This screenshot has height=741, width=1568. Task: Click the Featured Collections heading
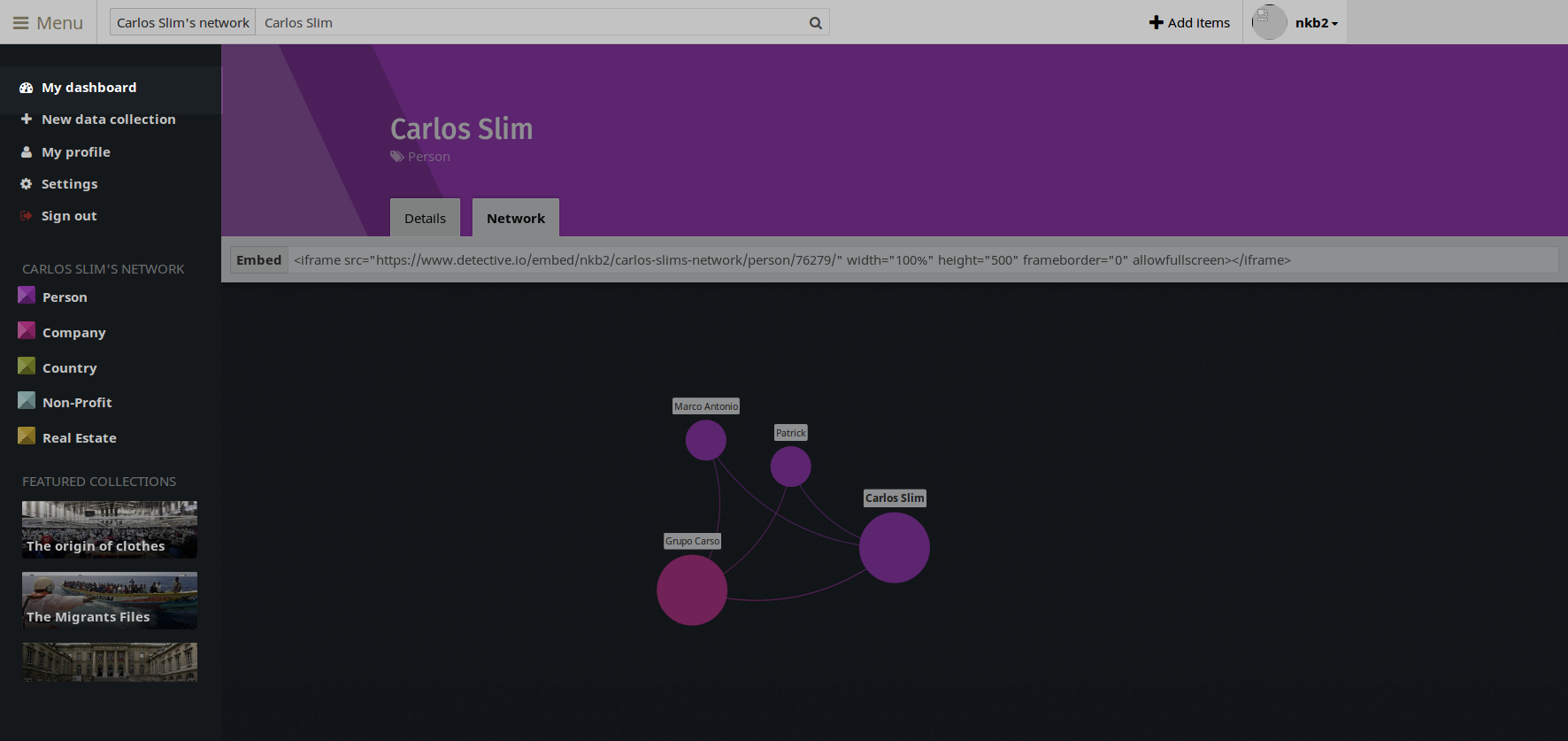tap(99, 482)
